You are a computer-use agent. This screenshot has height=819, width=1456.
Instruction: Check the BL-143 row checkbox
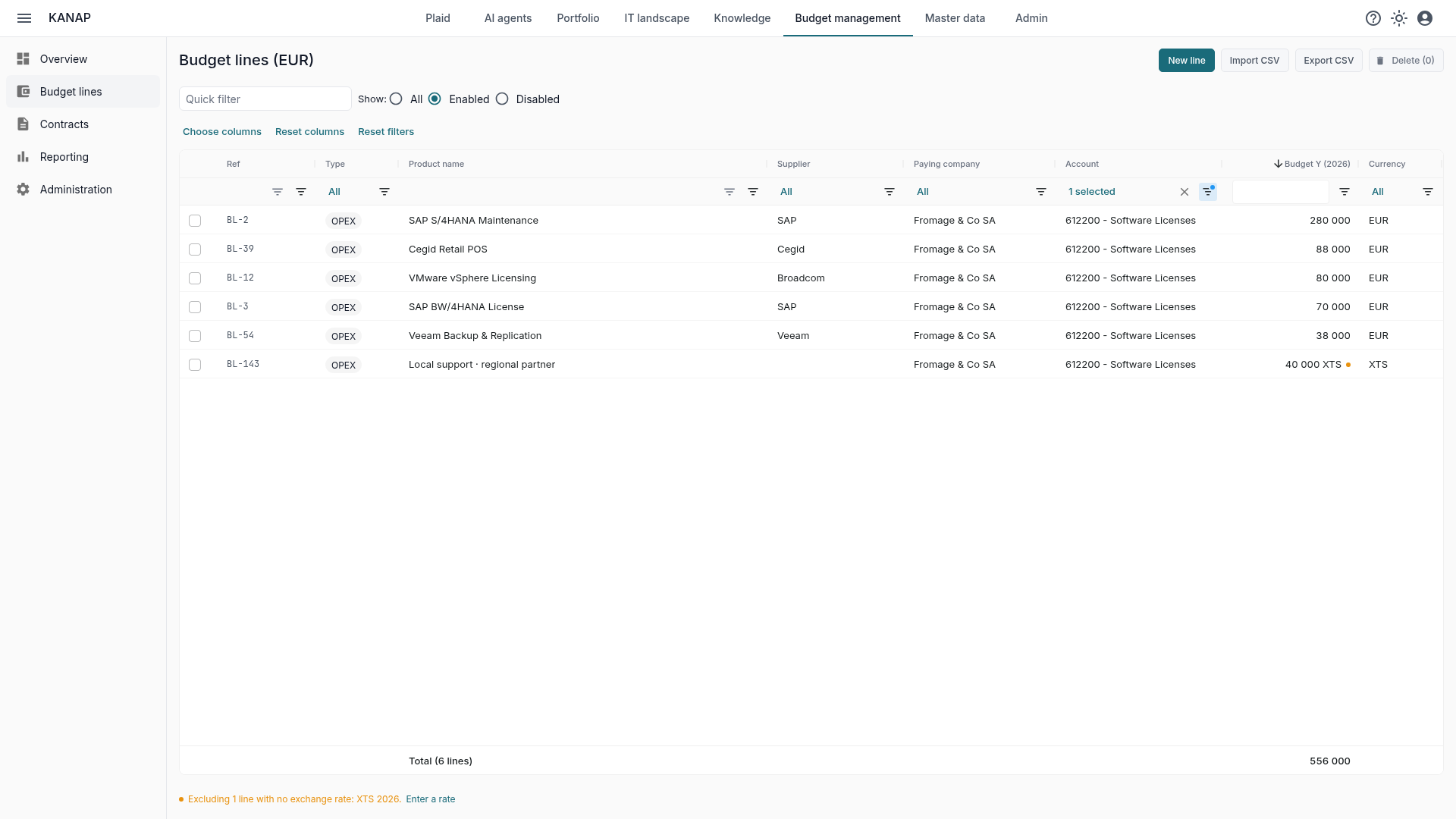(195, 365)
